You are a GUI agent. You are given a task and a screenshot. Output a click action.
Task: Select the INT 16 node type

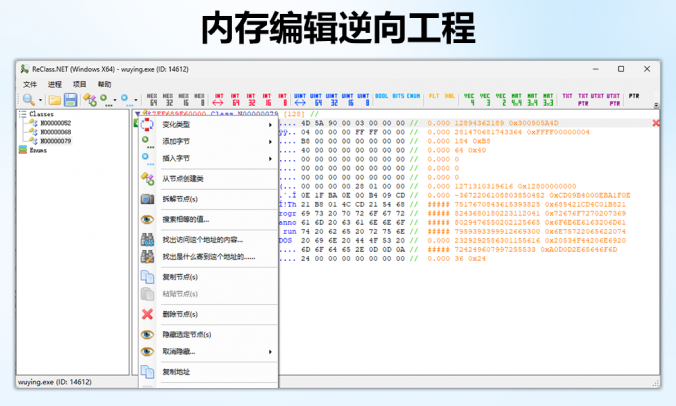click(267, 100)
